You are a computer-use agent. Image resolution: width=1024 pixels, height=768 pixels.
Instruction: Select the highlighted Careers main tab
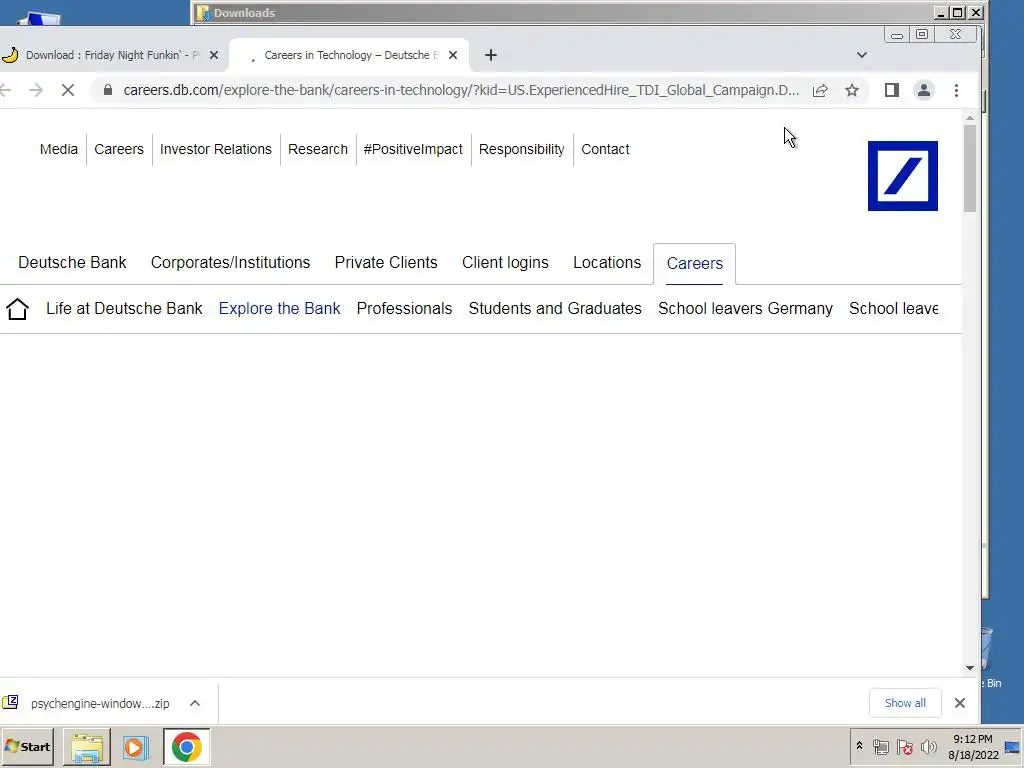[695, 264]
